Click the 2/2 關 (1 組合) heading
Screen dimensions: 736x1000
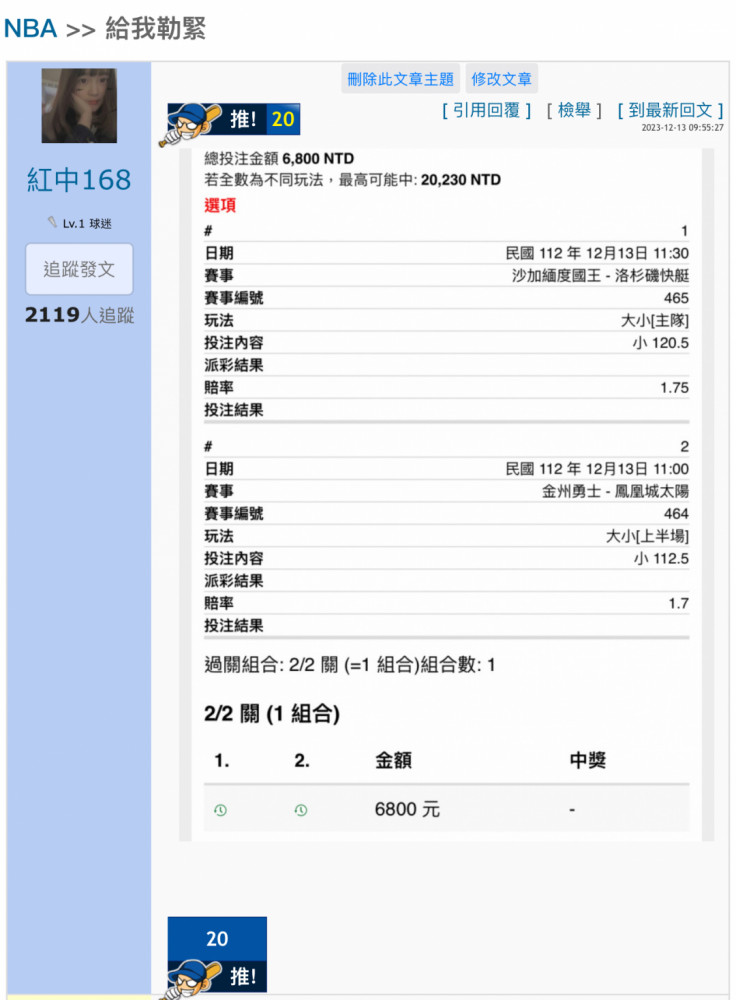272,713
